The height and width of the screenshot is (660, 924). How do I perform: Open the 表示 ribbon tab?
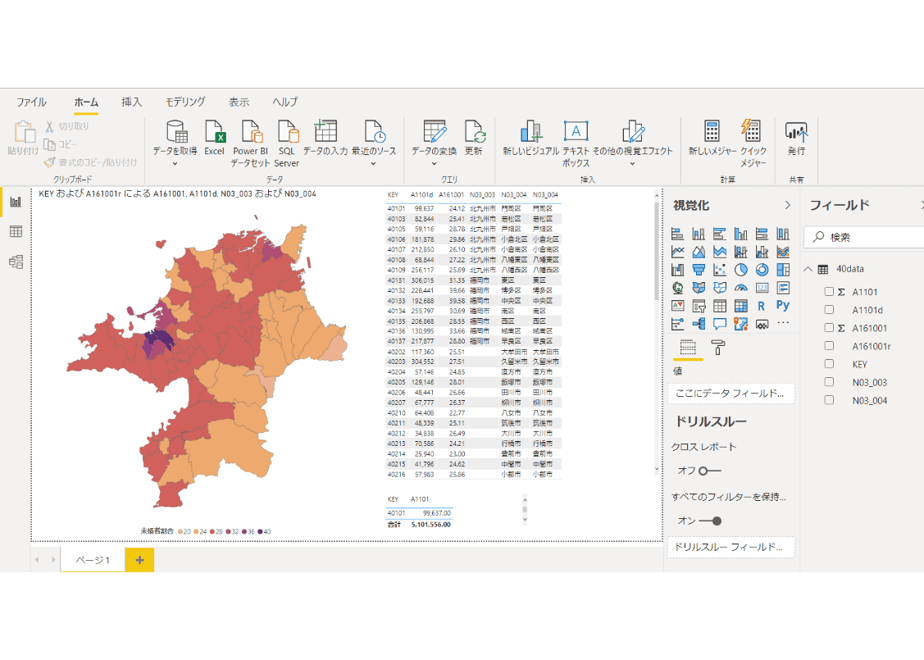click(239, 102)
